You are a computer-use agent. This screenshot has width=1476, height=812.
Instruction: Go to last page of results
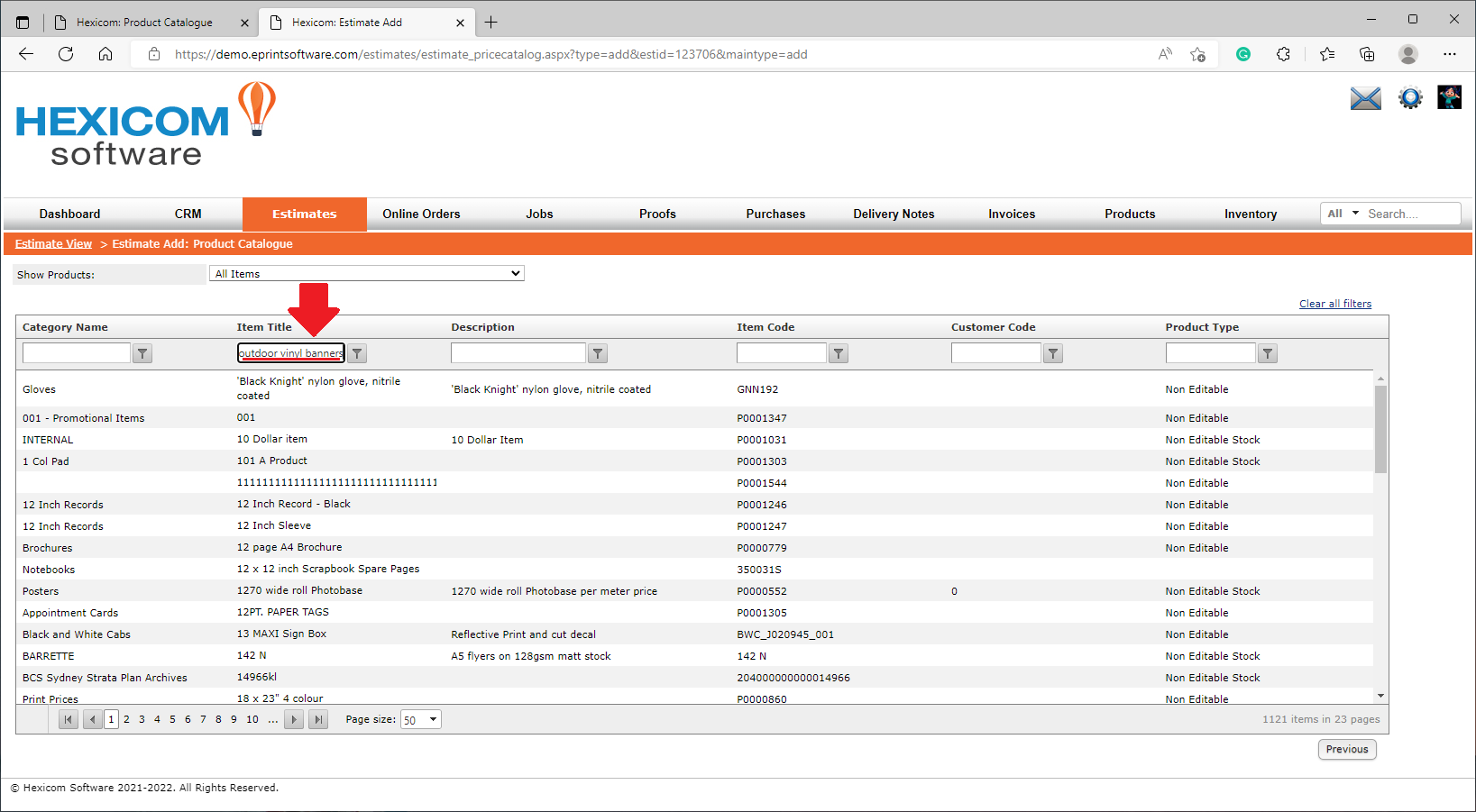(x=317, y=719)
